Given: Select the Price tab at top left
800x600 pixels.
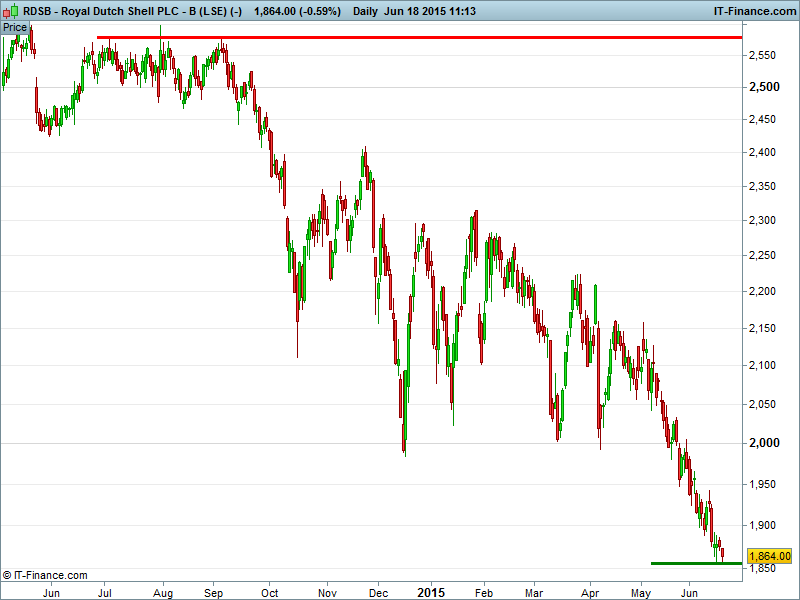Looking at the screenshot, I should pyautogui.click(x=14, y=27).
